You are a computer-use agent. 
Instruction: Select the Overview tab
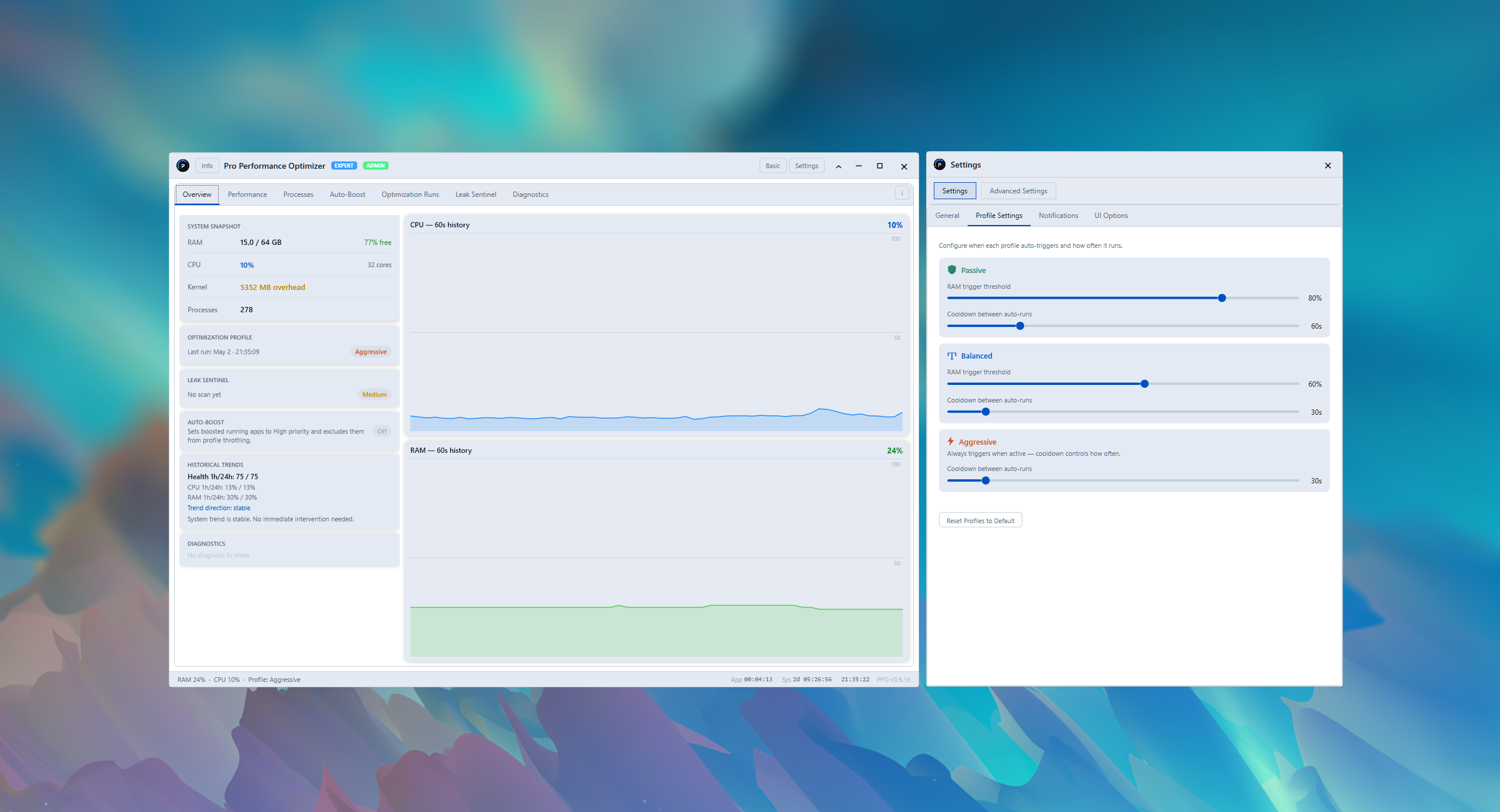point(197,195)
